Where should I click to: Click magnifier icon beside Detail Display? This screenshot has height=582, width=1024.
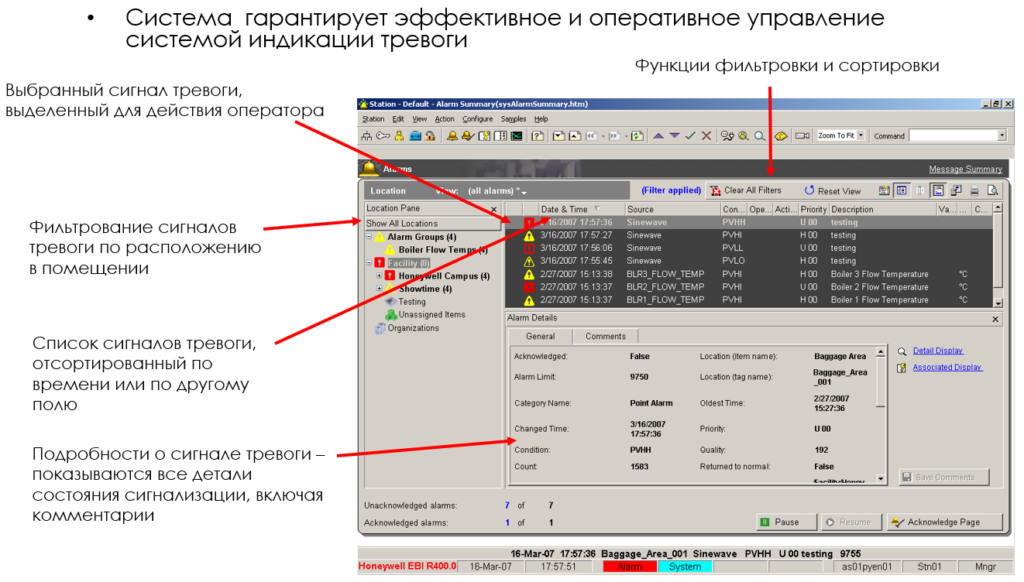pos(902,352)
